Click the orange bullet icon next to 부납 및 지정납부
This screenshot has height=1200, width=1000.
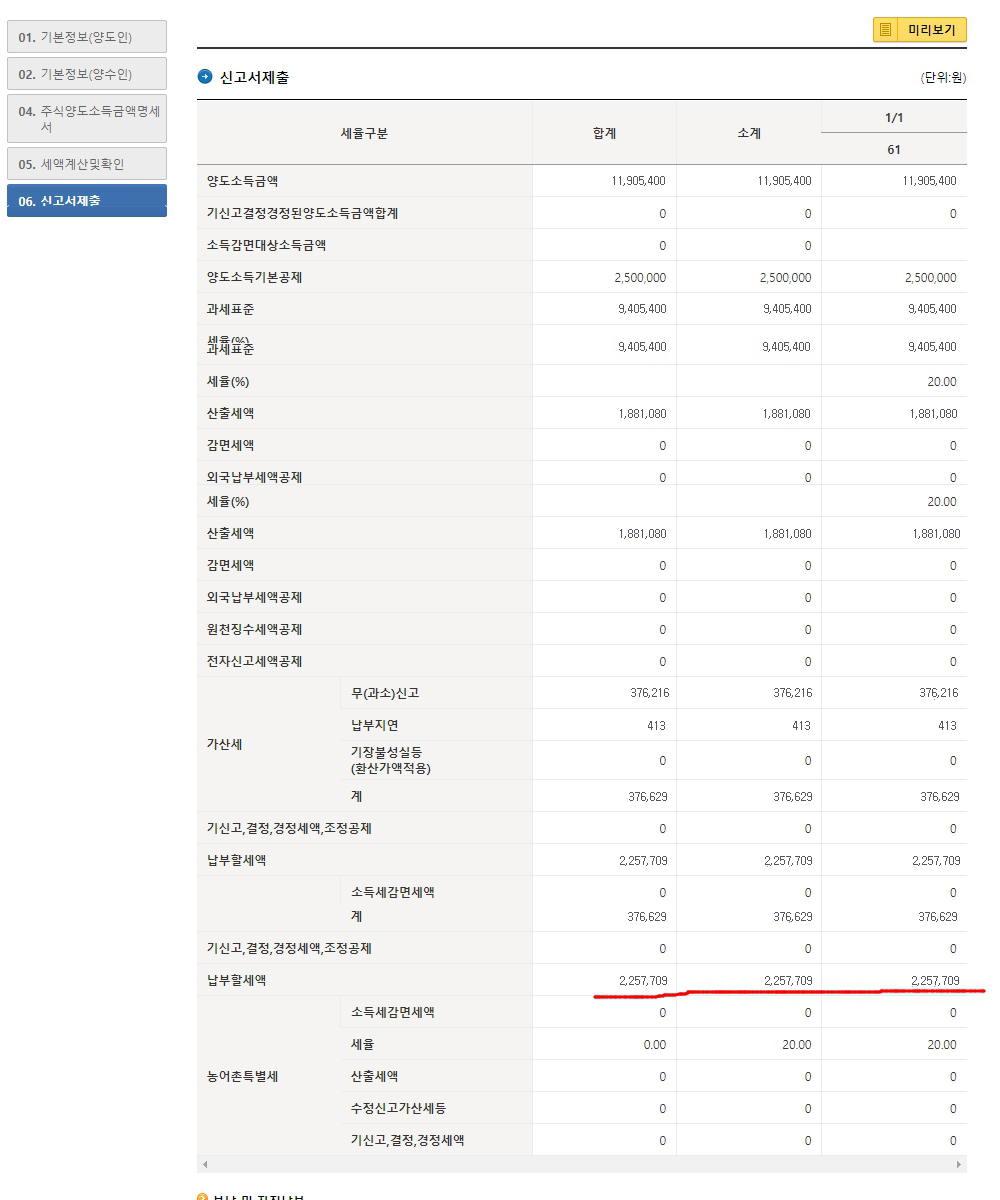click(x=204, y=1197)
